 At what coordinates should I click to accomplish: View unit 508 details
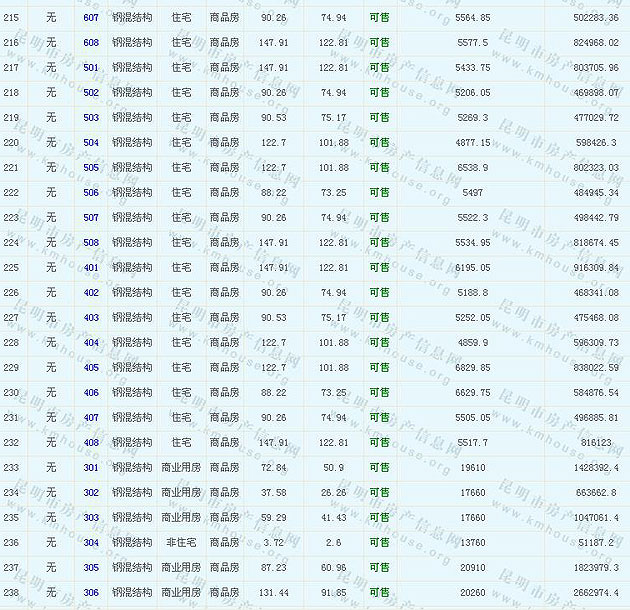(x=91, y=243)
